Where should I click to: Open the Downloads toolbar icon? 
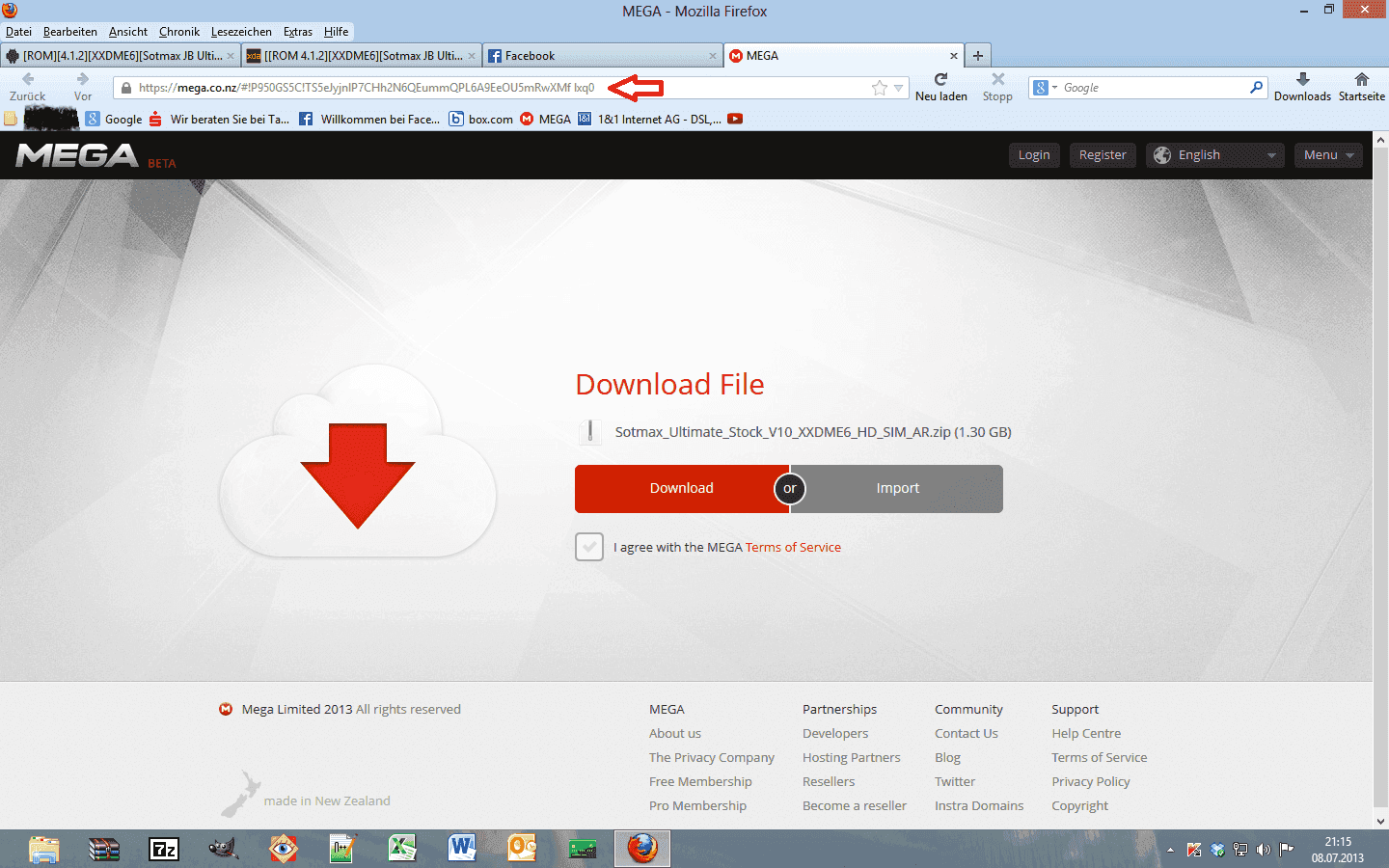click(1302, 79)
